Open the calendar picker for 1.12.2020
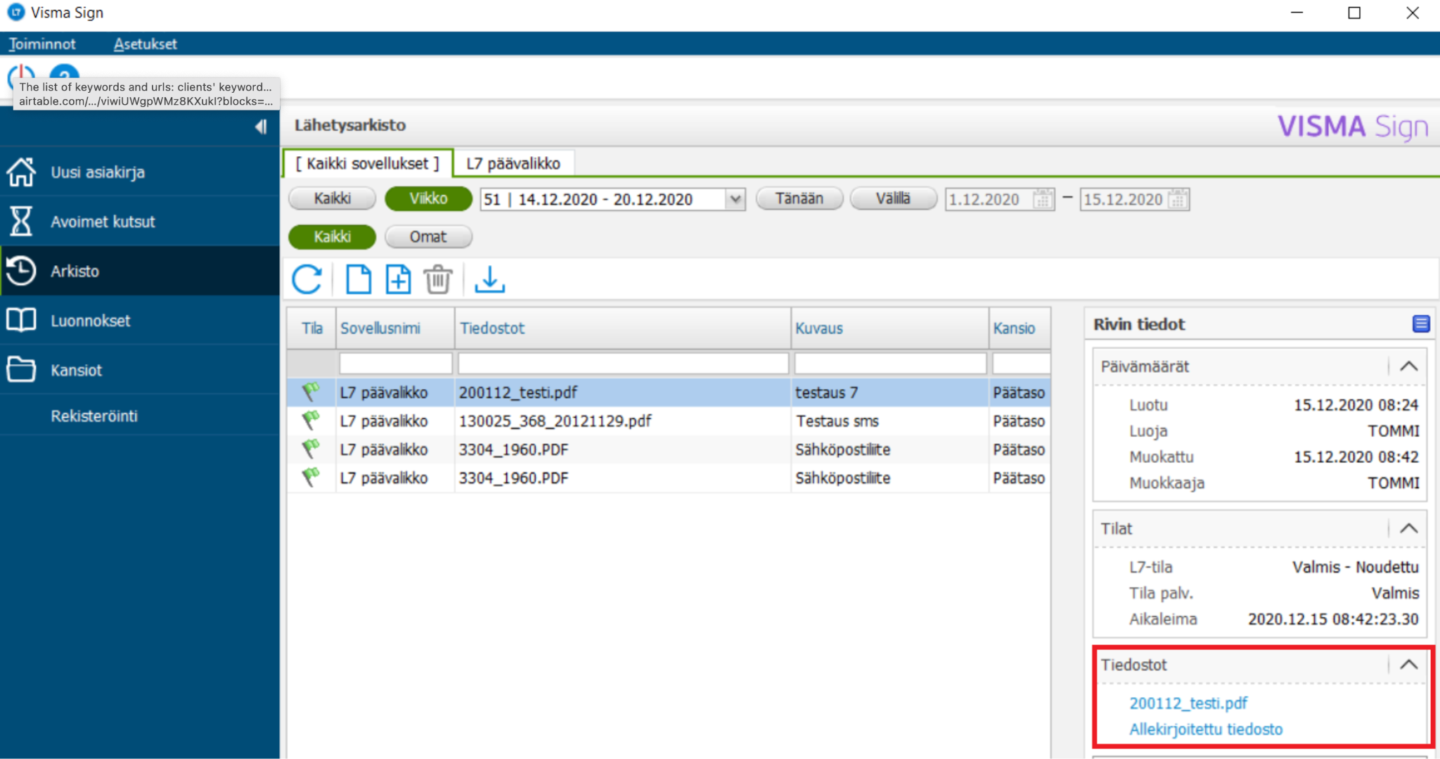 (x=1043, y=199)
